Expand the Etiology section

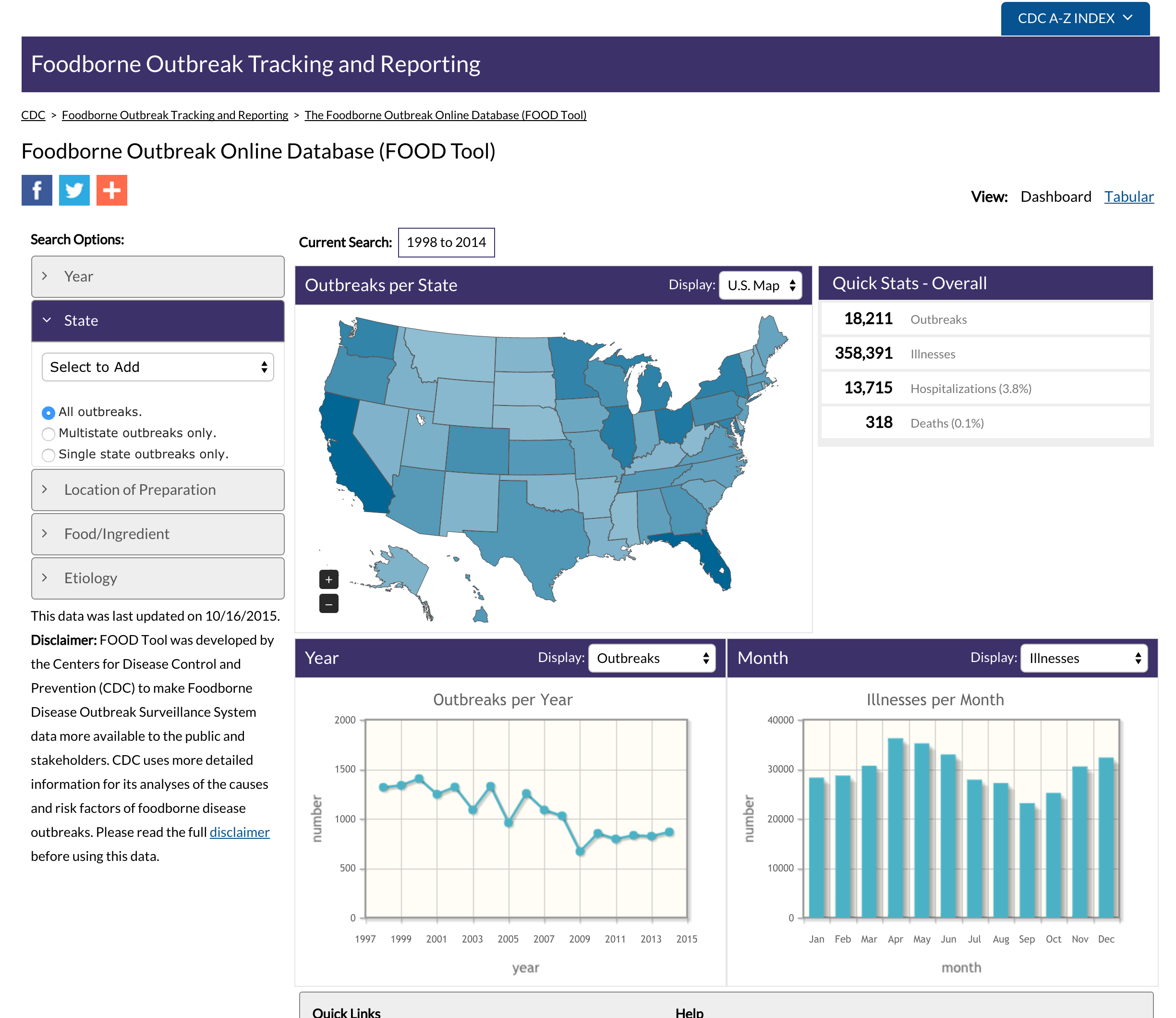tap(158, 578)
